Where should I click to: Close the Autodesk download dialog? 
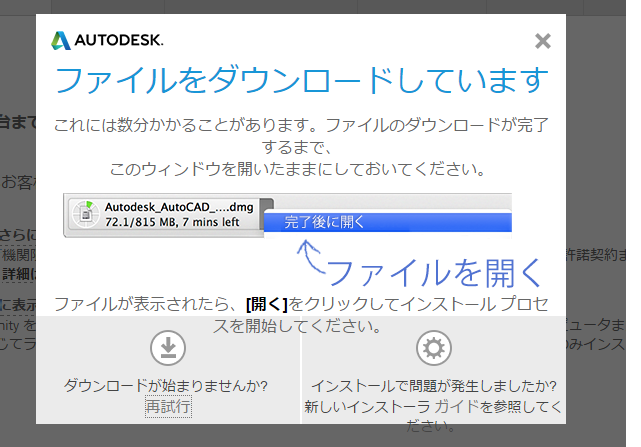(x=543, y=41)
